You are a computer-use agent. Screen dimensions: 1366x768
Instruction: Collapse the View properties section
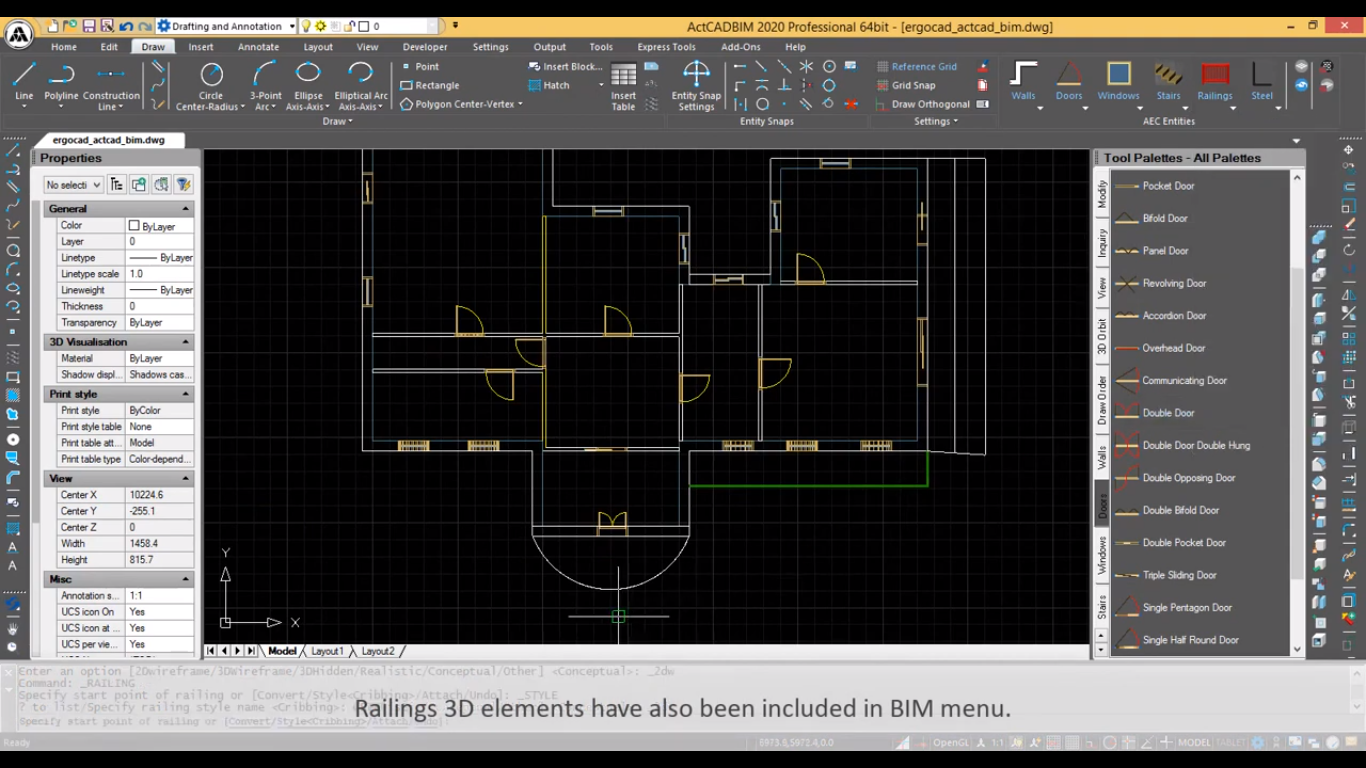185,479
